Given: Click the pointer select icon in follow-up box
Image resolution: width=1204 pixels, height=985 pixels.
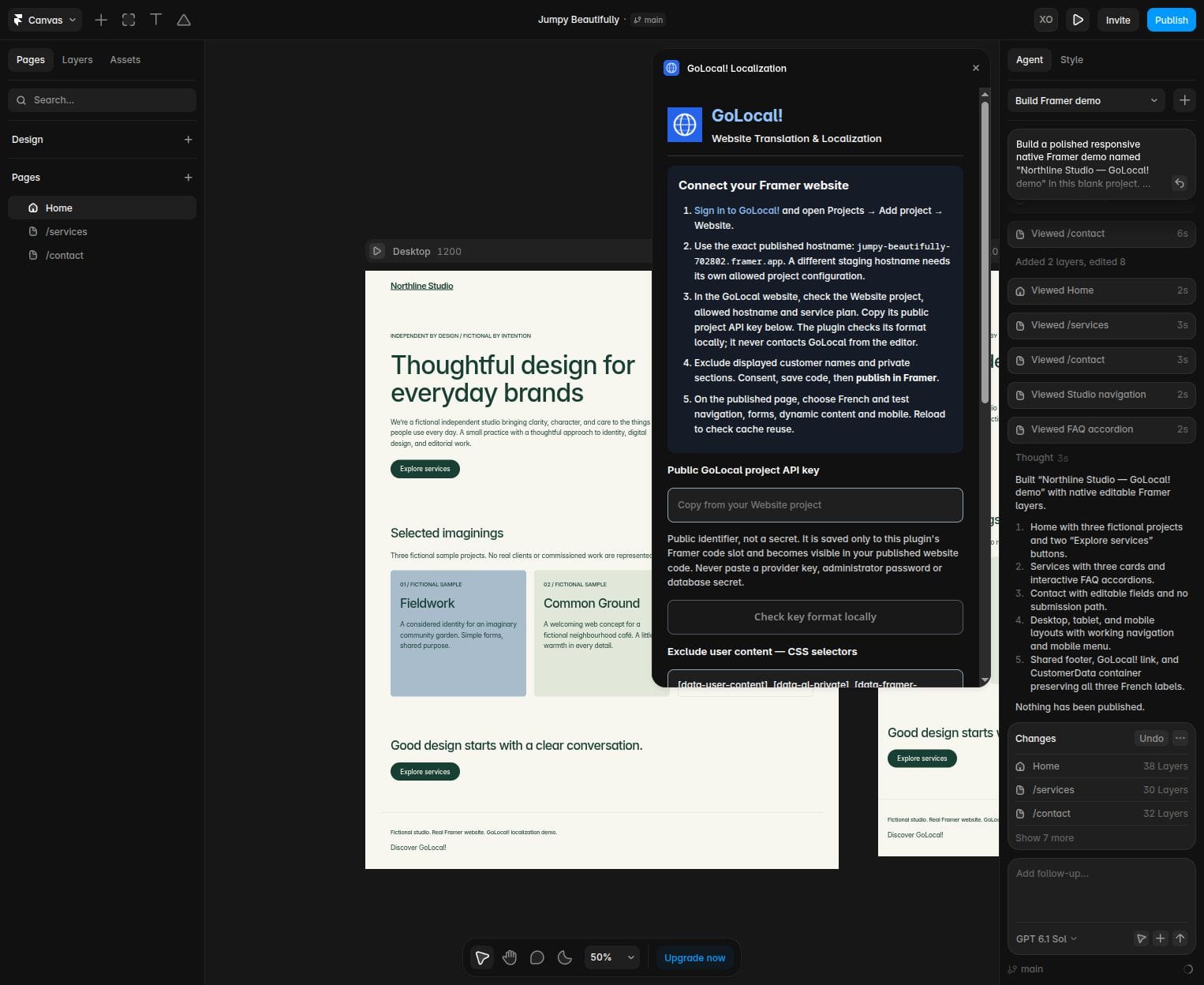Looking at the screenshot, I should coord(1141,938).
